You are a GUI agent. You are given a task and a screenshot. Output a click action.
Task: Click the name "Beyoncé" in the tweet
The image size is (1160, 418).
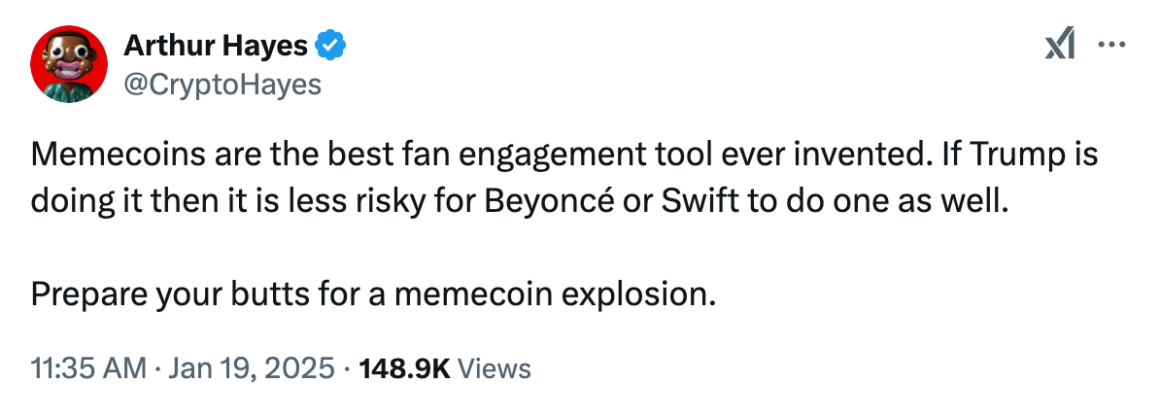[x=541, y=199]
